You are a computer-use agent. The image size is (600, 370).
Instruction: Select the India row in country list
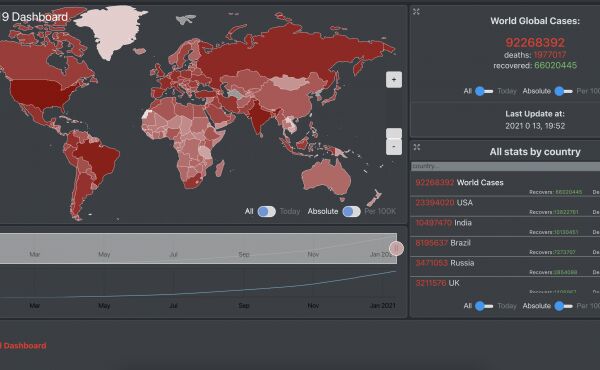(x=505, y=227)
